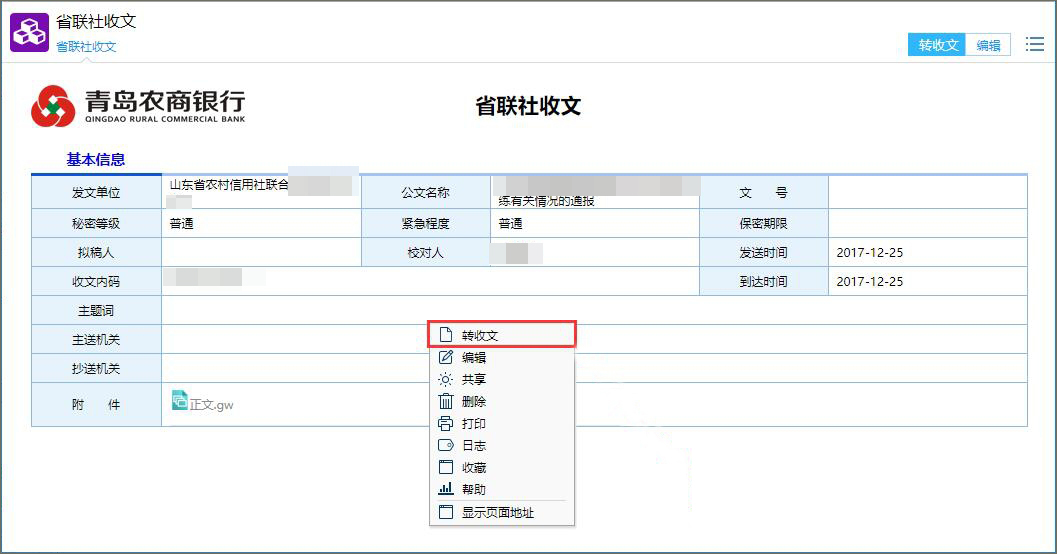
Task: Open the 省联社收文 breadcrumb link
Action: pyautogui.click(x=86, y=47)
